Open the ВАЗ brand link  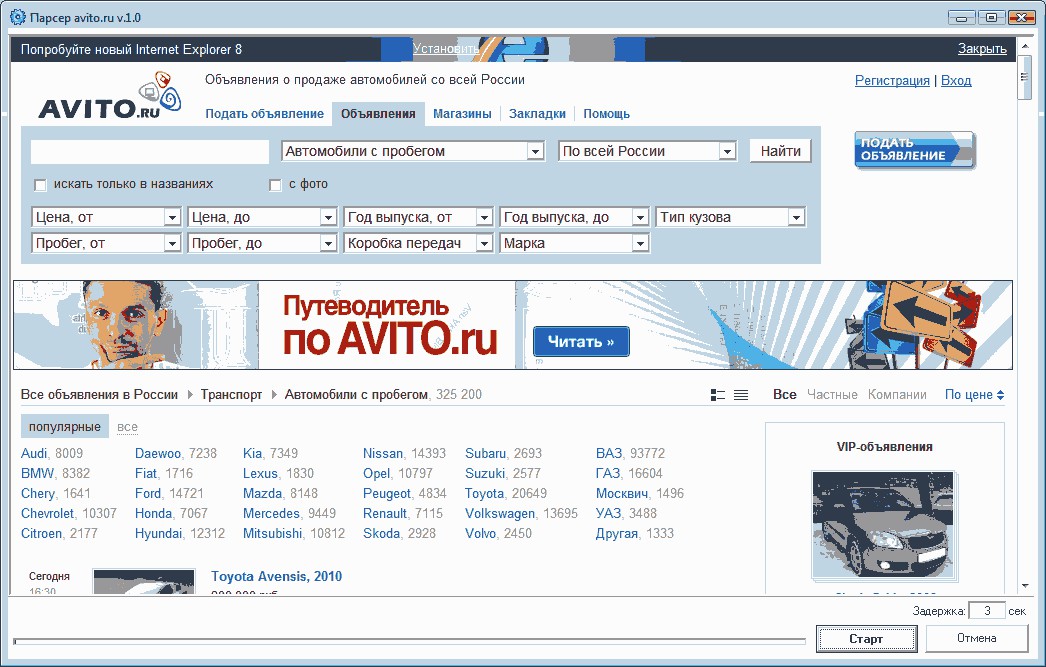tap(608, 454)
